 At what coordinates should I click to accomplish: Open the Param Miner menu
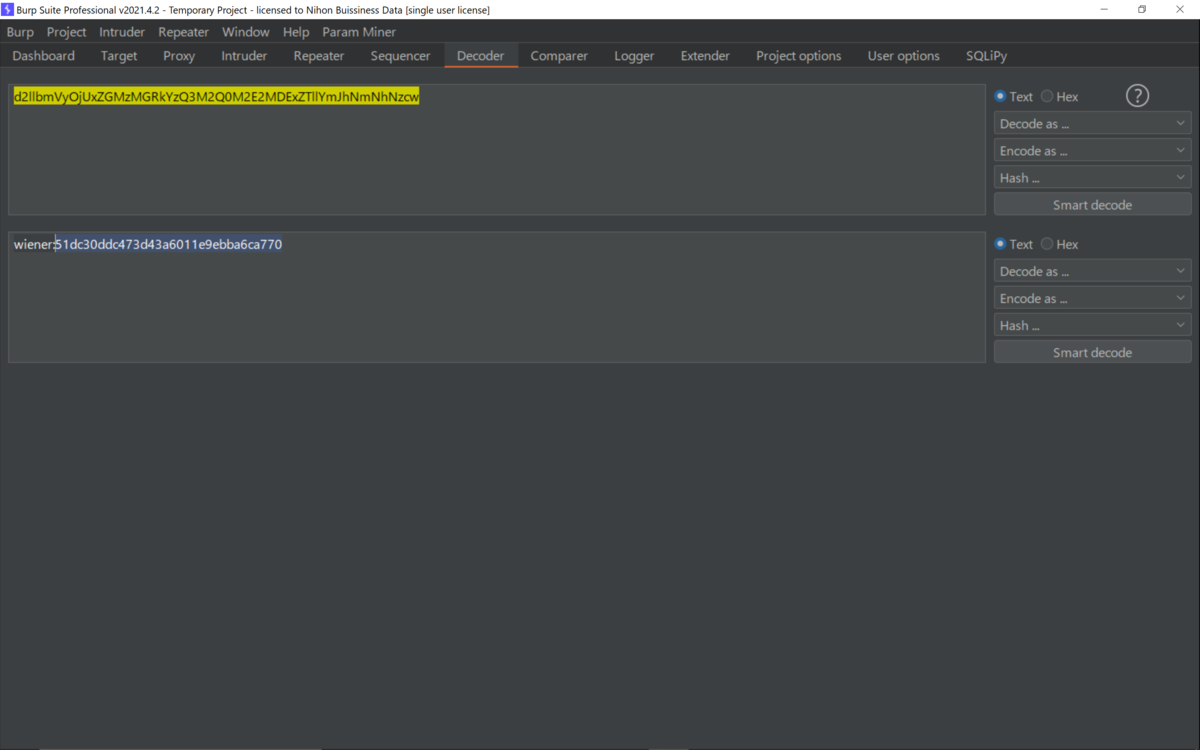pos(359,32)
